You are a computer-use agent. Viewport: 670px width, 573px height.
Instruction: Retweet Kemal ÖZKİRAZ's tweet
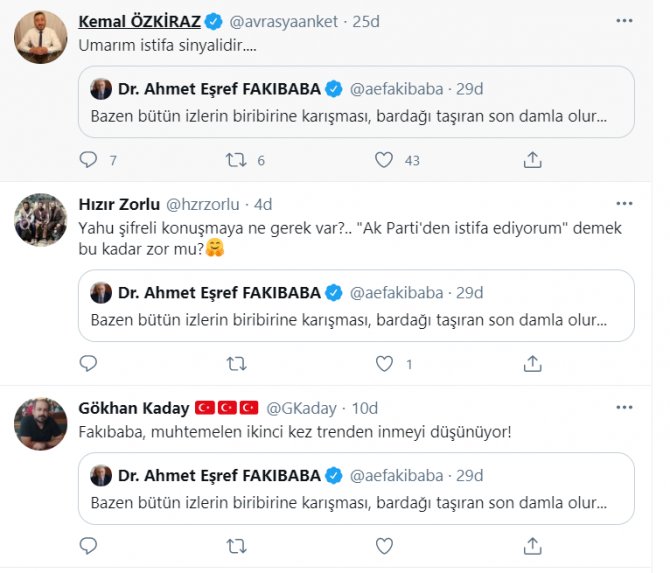click(x=236, y=160)
